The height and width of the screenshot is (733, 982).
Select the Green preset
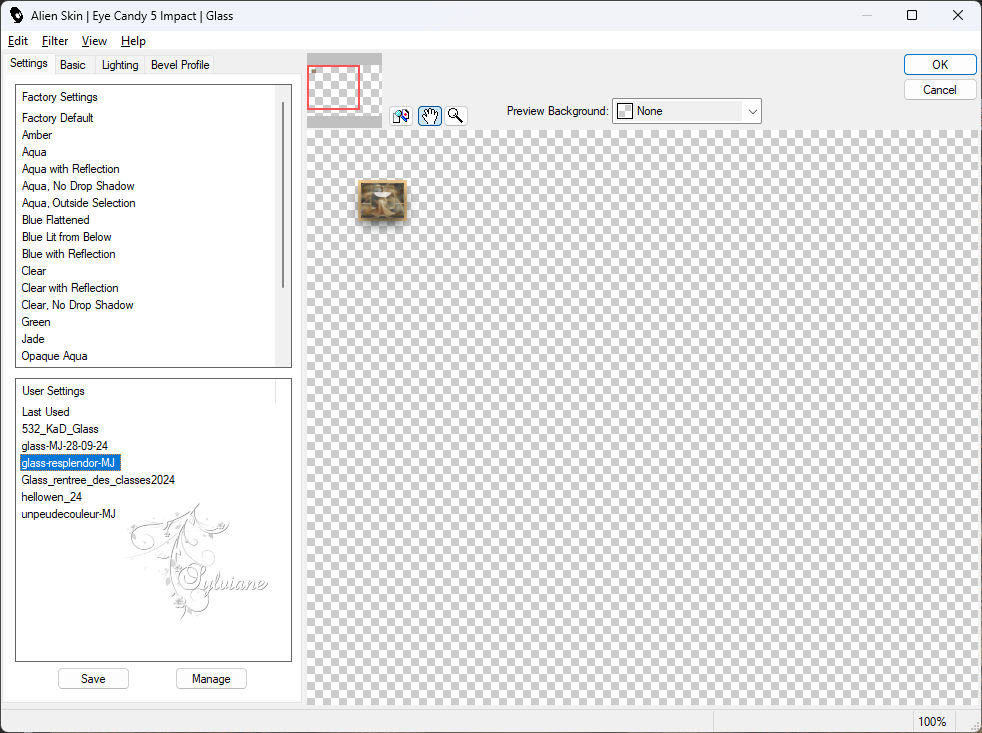36,321
